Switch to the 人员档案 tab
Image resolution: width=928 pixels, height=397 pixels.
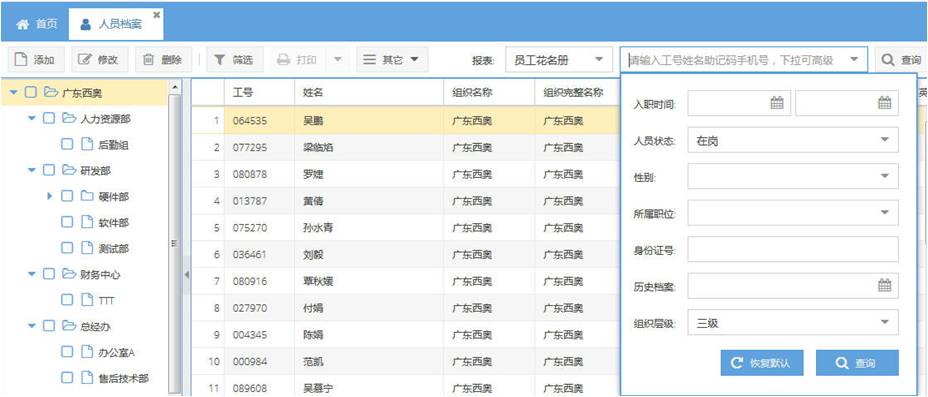click(116, 24)
